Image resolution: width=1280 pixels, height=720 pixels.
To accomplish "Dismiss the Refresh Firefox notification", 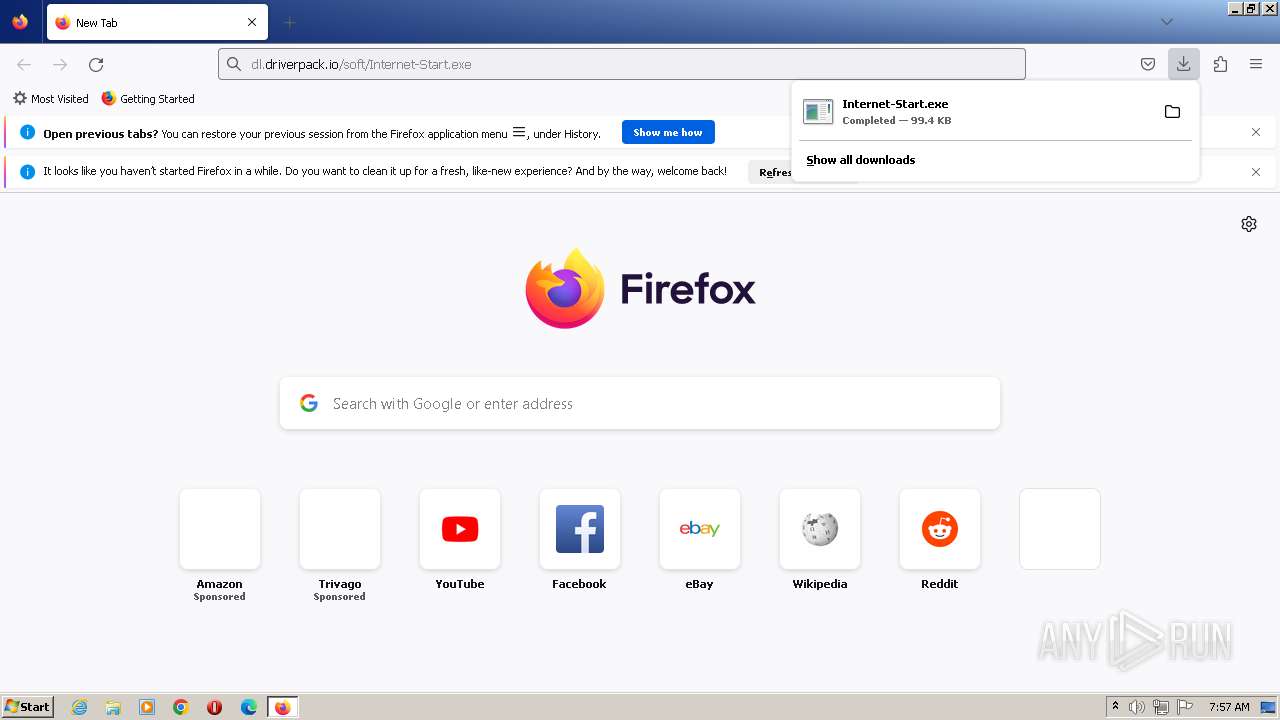I will pyautogui.click(x=1256, y=172).
